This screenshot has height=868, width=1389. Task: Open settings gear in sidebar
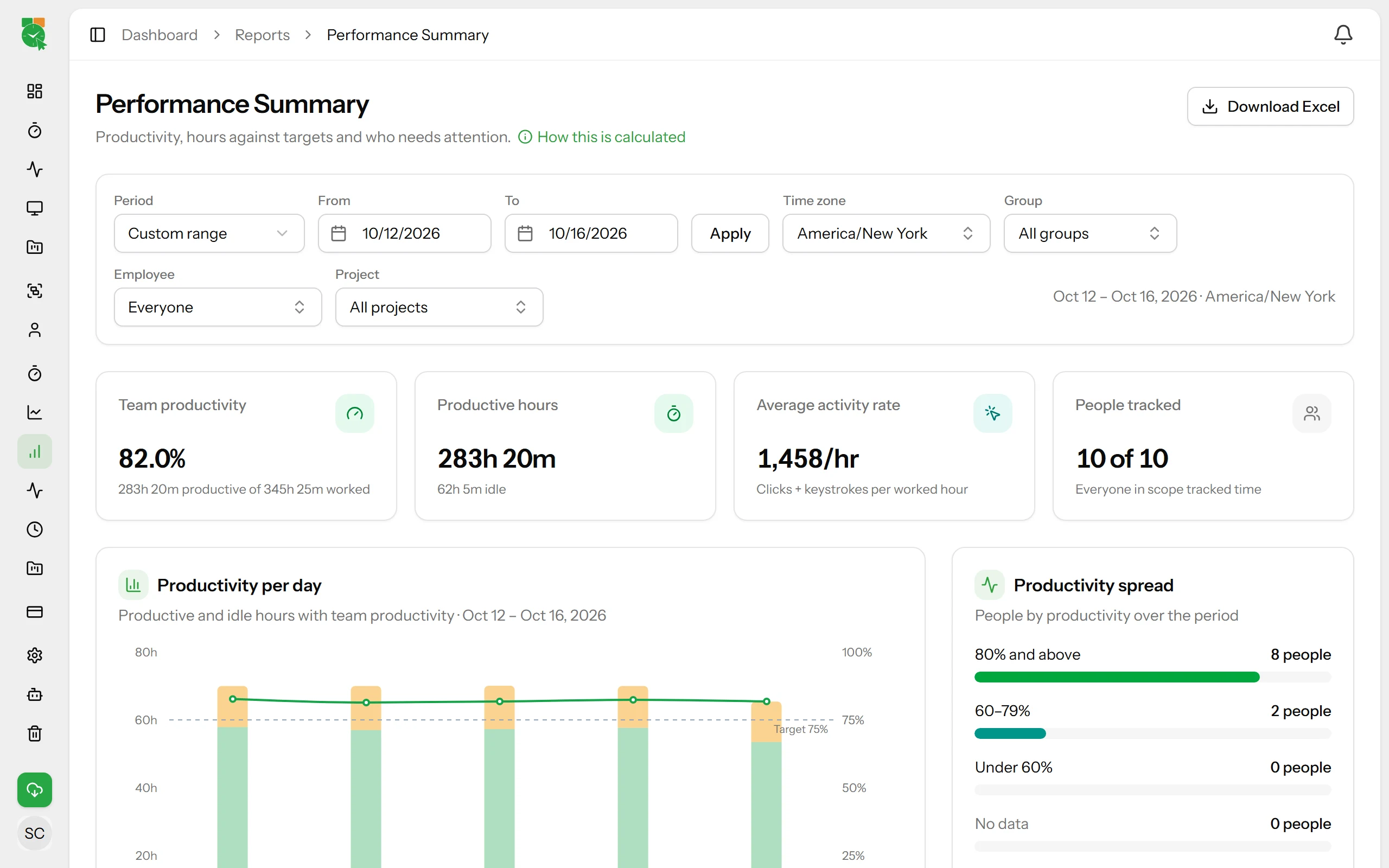click(x=34, y=655)
